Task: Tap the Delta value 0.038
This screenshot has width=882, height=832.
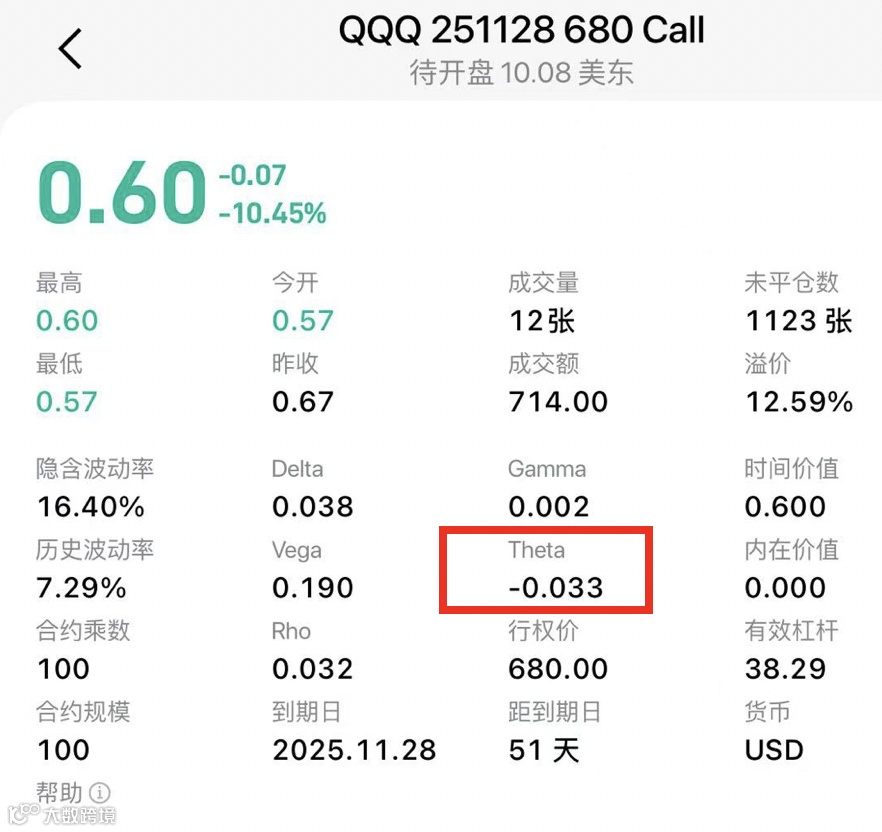Action: [x=313, y=506]
